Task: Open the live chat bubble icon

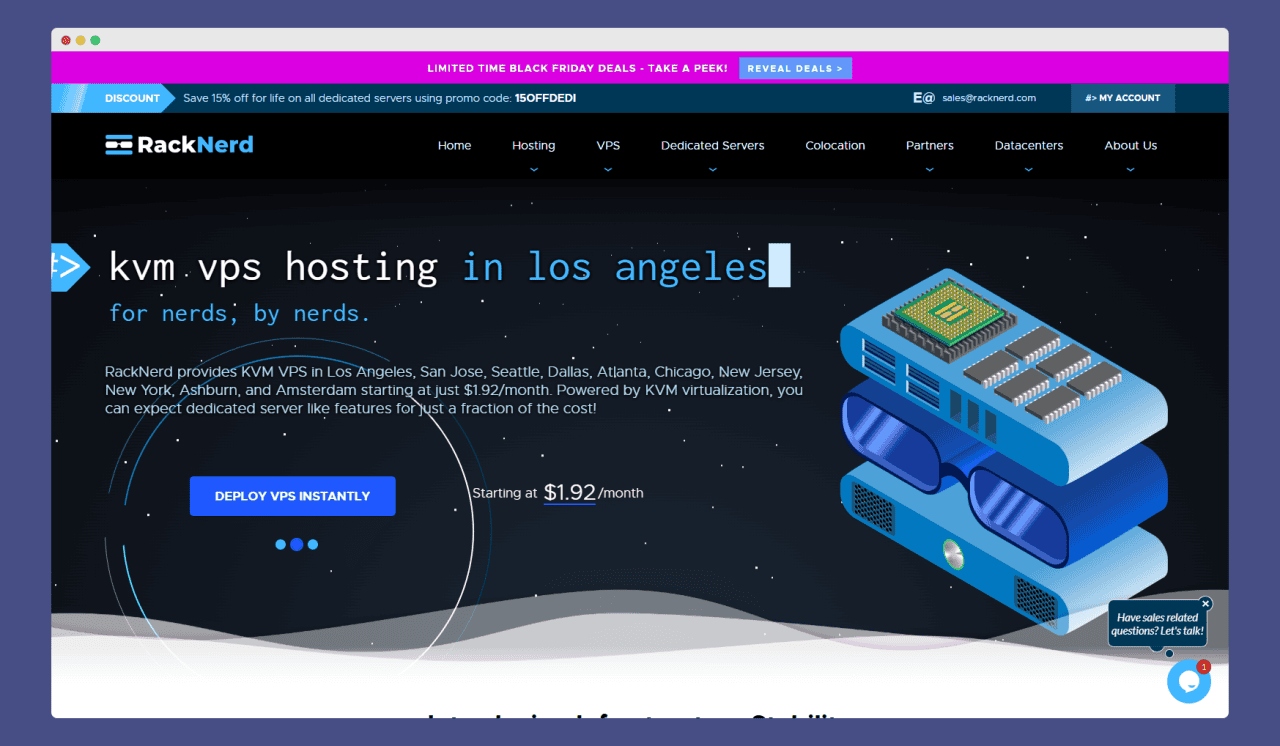Action: (x=1189, y=681)
